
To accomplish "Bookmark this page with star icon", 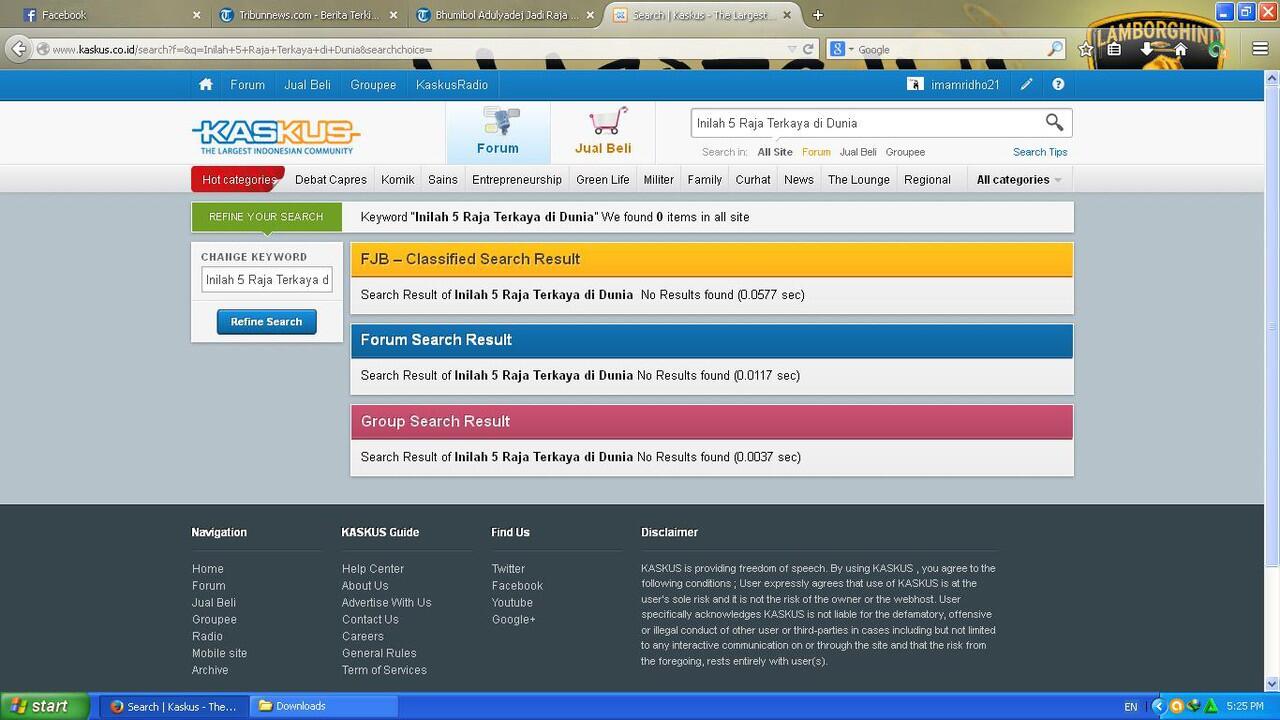I will [1086, 49].
